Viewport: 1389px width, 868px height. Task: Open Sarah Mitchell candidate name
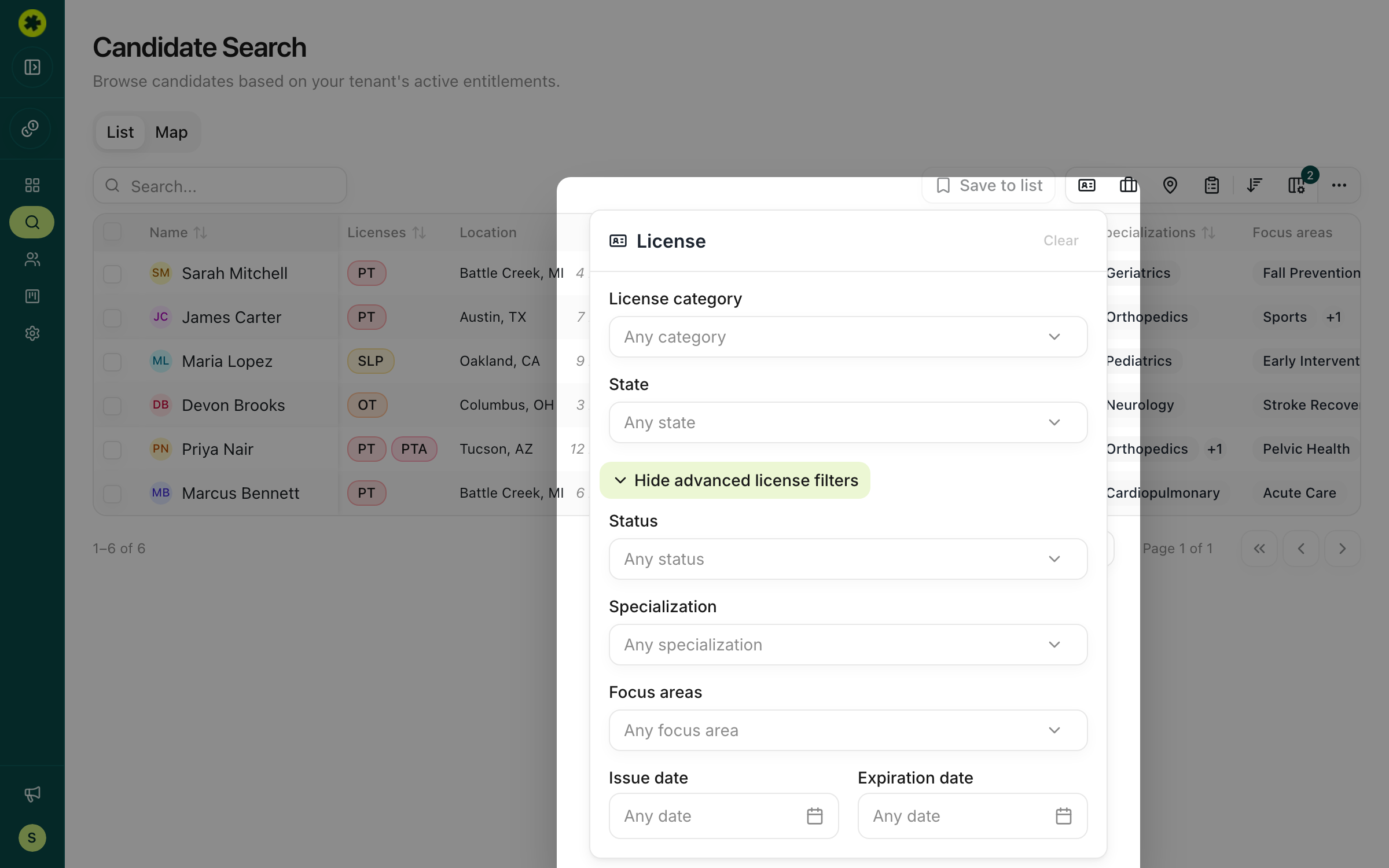(234, 273)
